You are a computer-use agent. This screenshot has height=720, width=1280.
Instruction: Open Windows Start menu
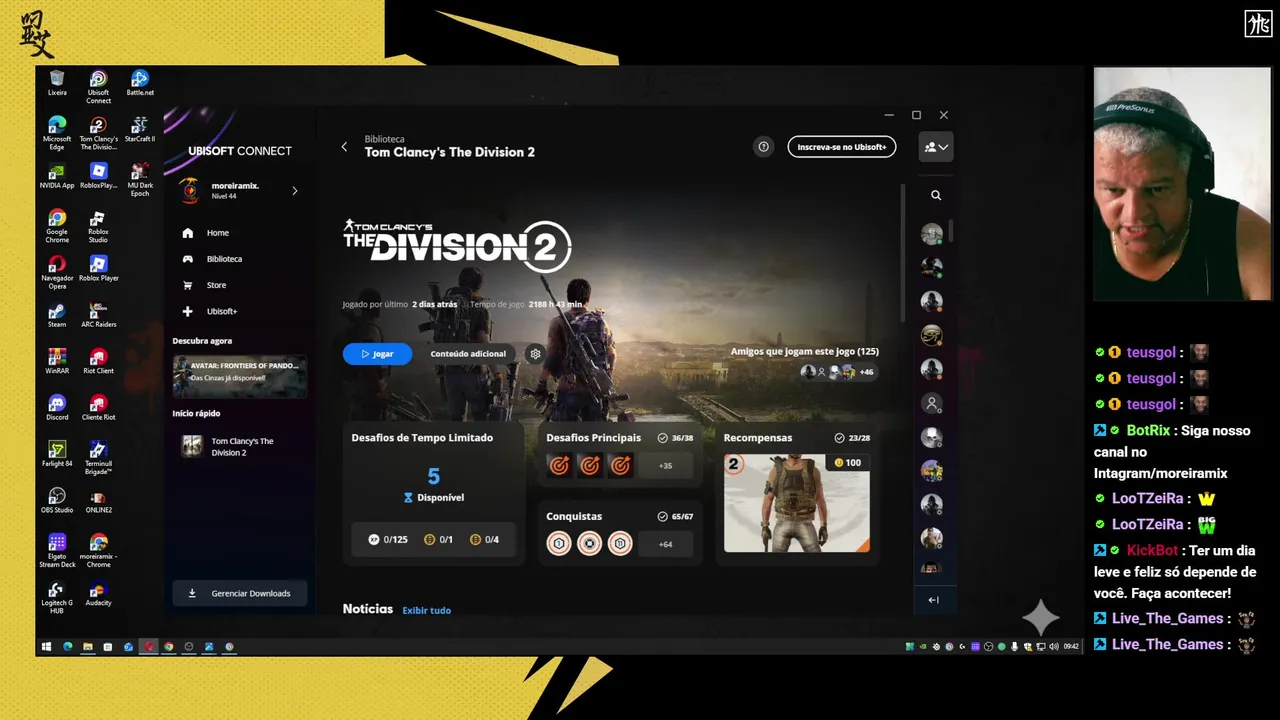click(x=46, y=647)
